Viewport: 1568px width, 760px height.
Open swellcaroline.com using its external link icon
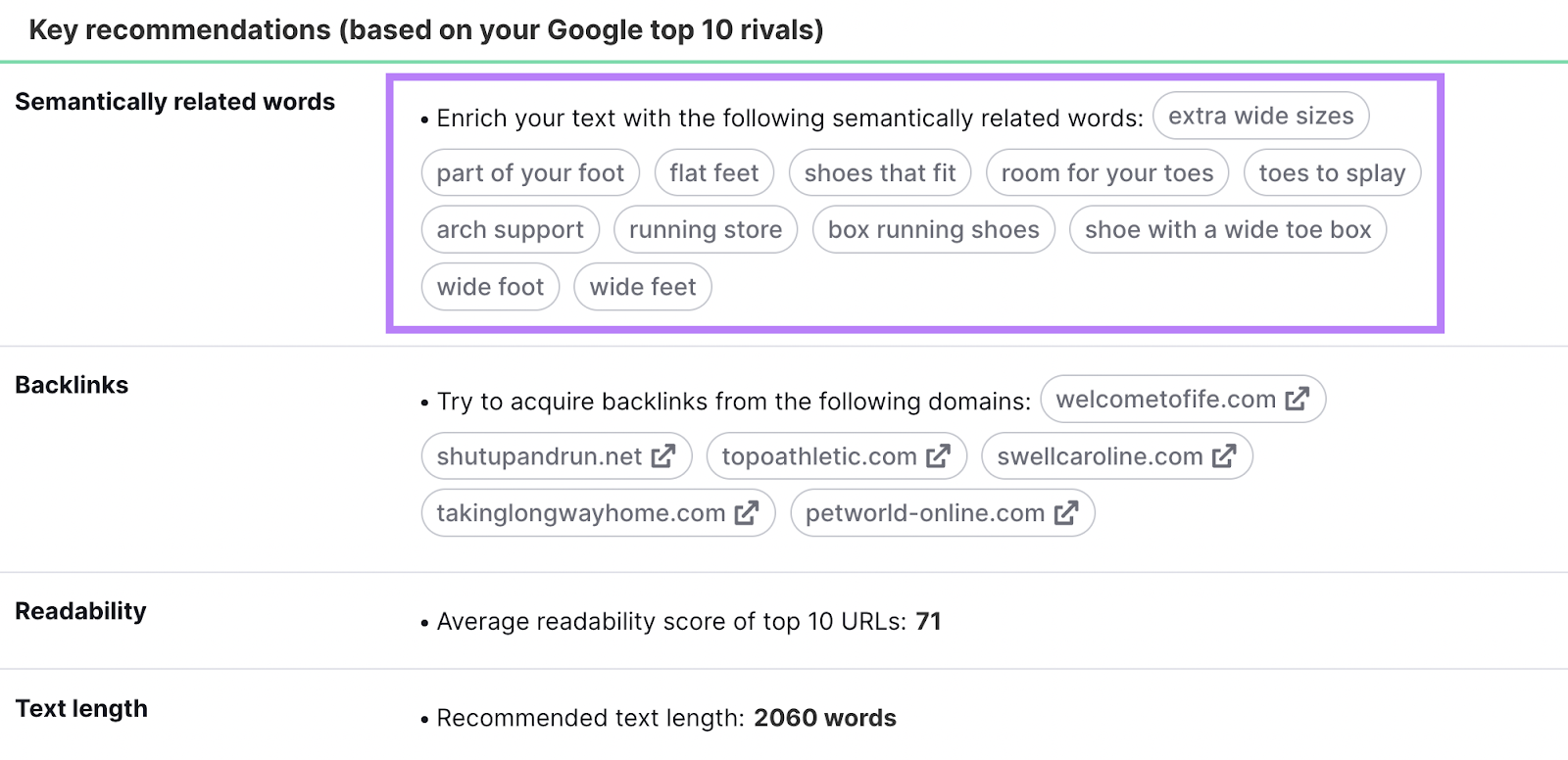click(1222, 455)
